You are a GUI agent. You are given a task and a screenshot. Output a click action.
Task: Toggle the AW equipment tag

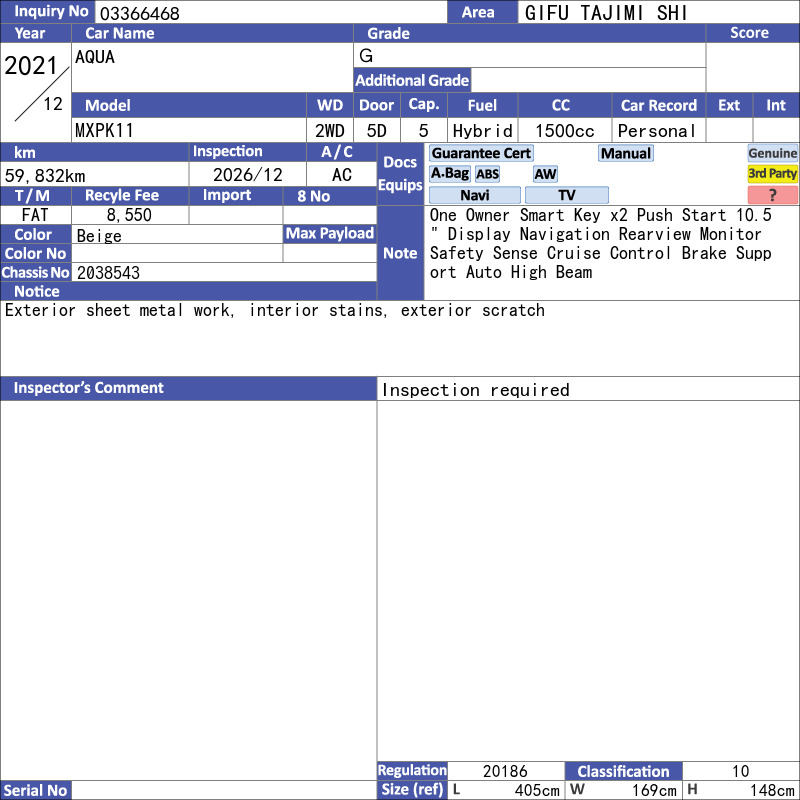coord(545,174)
